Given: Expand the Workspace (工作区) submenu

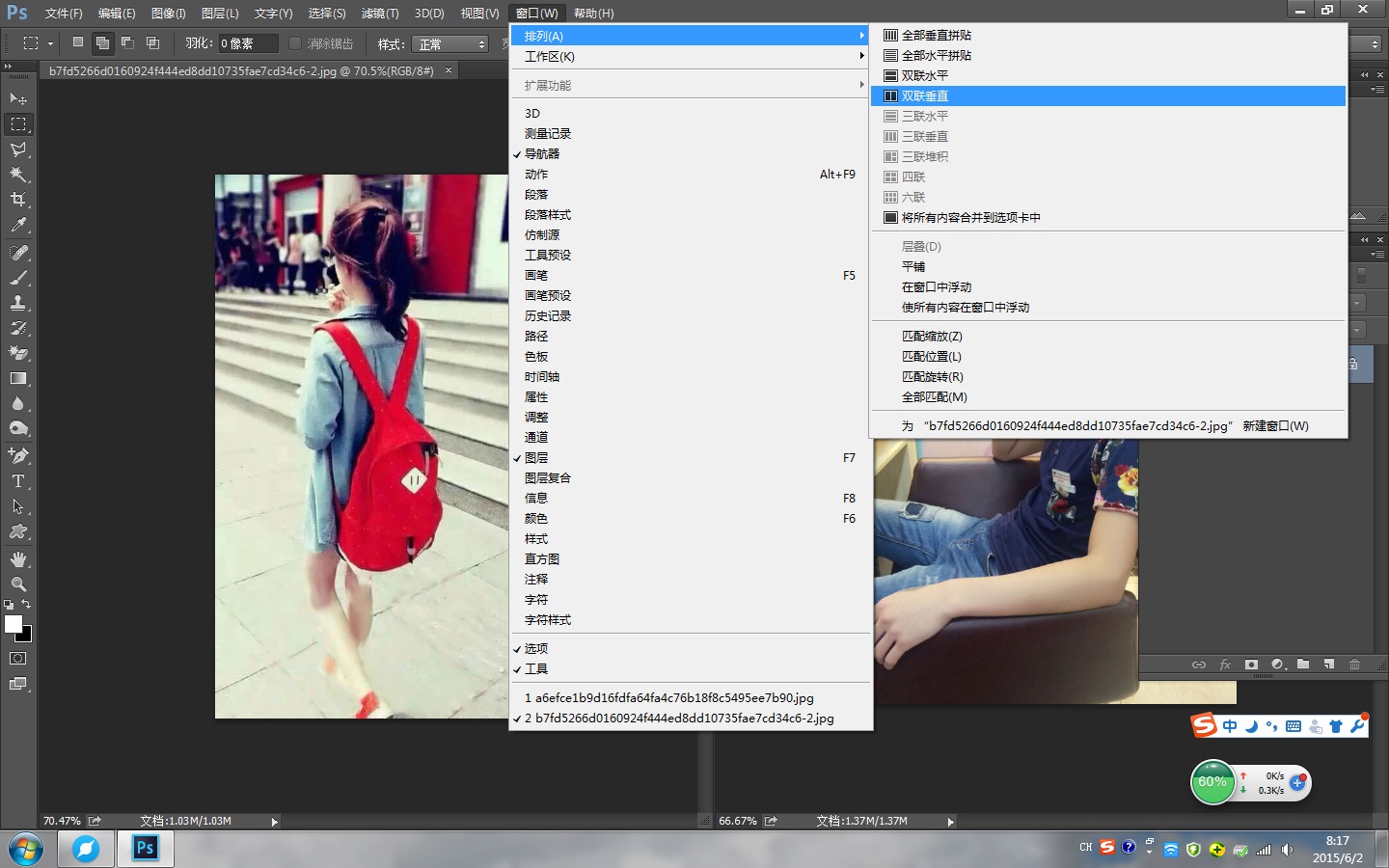Looking at the screenshot, I should (x=691, y=57).
